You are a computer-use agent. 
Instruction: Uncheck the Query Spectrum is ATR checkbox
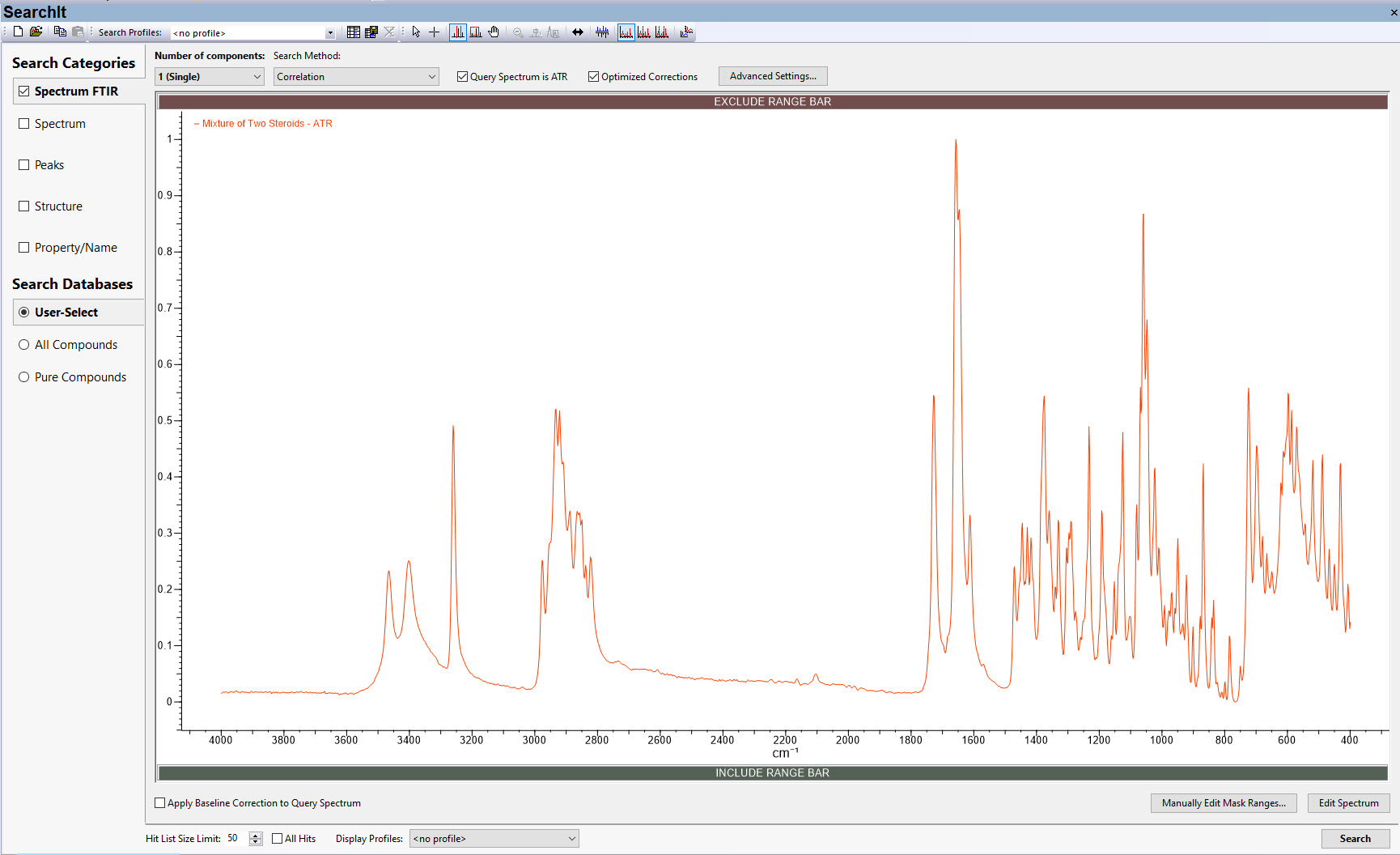(x=463, y=77)
